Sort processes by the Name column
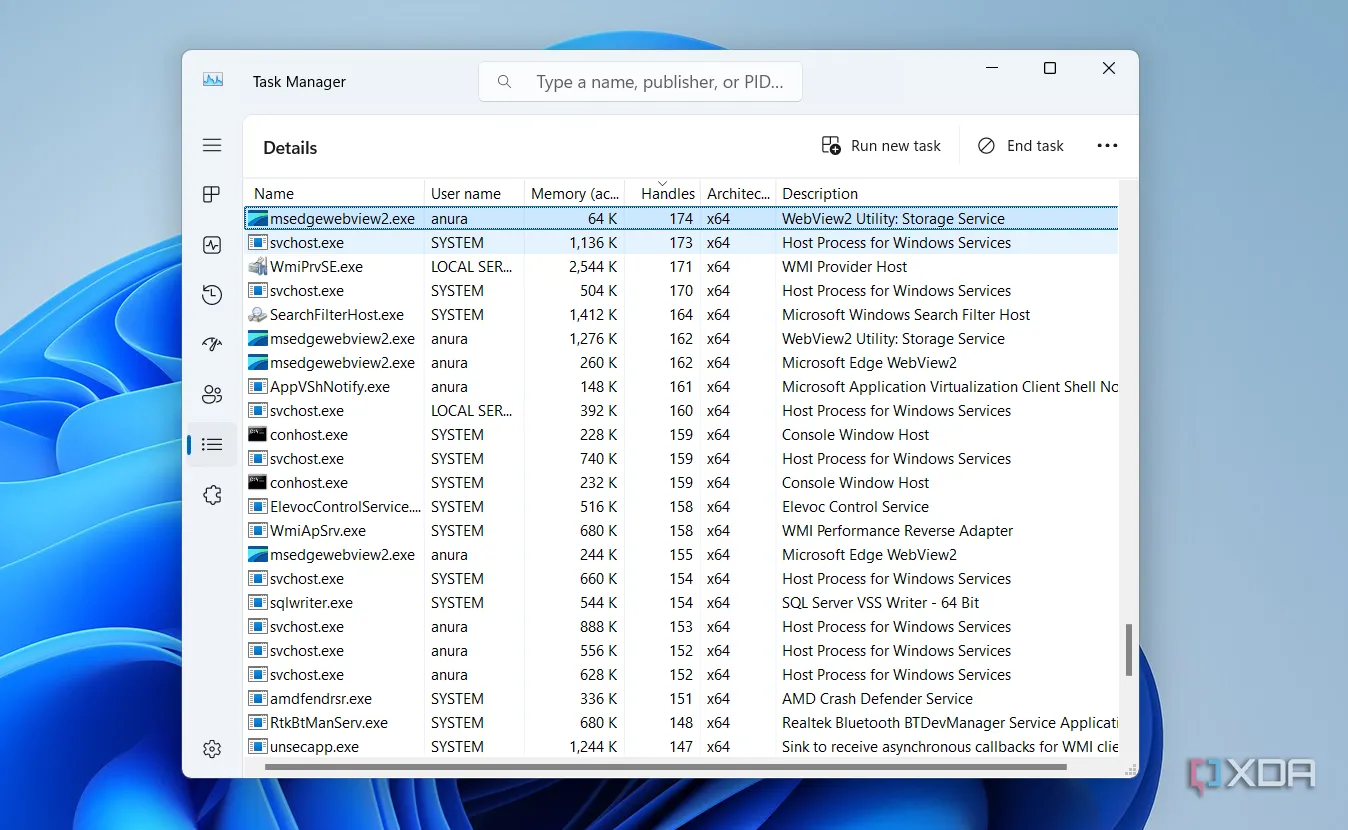The width and height of the screenshot is (1348, 830). coord(274,194)
